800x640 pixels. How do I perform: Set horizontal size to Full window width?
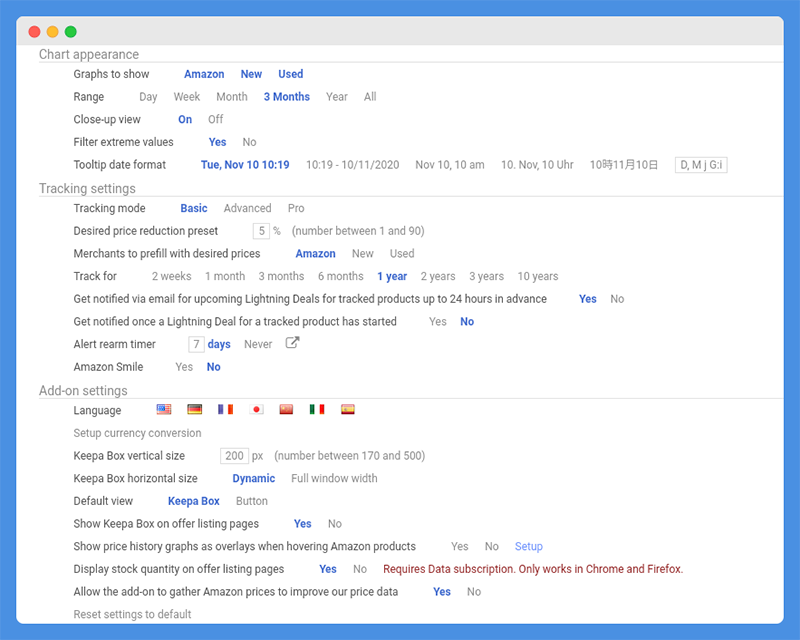click(334, 478)
